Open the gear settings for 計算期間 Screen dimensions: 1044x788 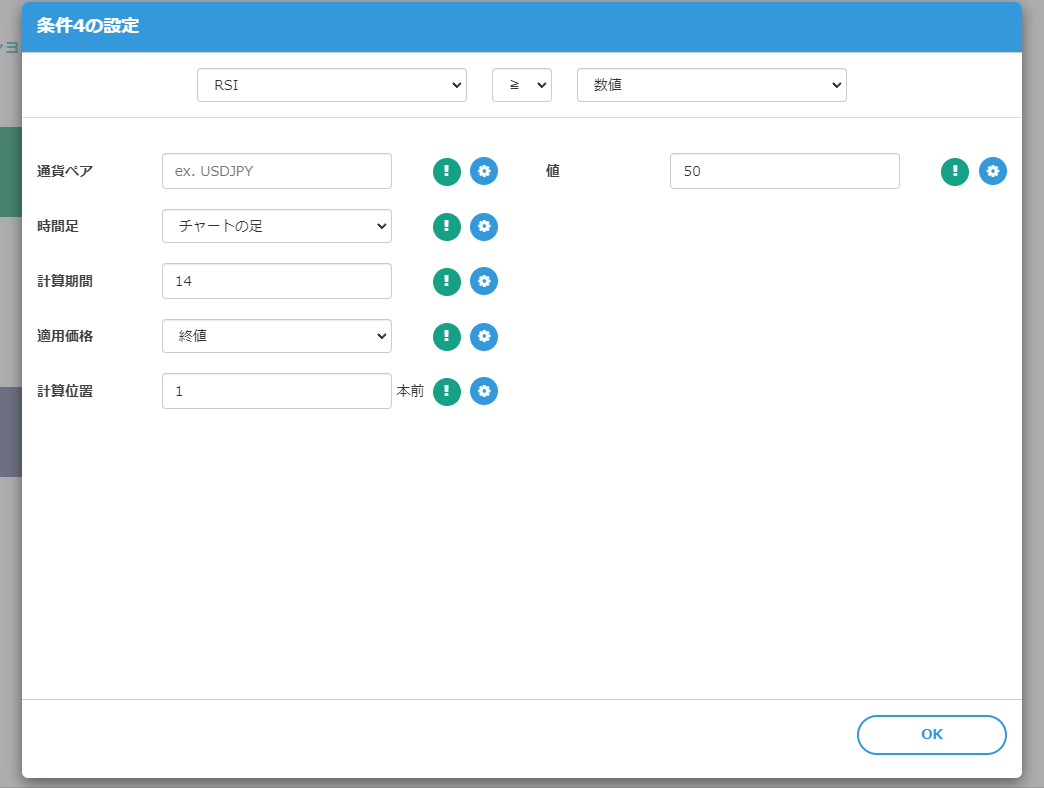484,281
